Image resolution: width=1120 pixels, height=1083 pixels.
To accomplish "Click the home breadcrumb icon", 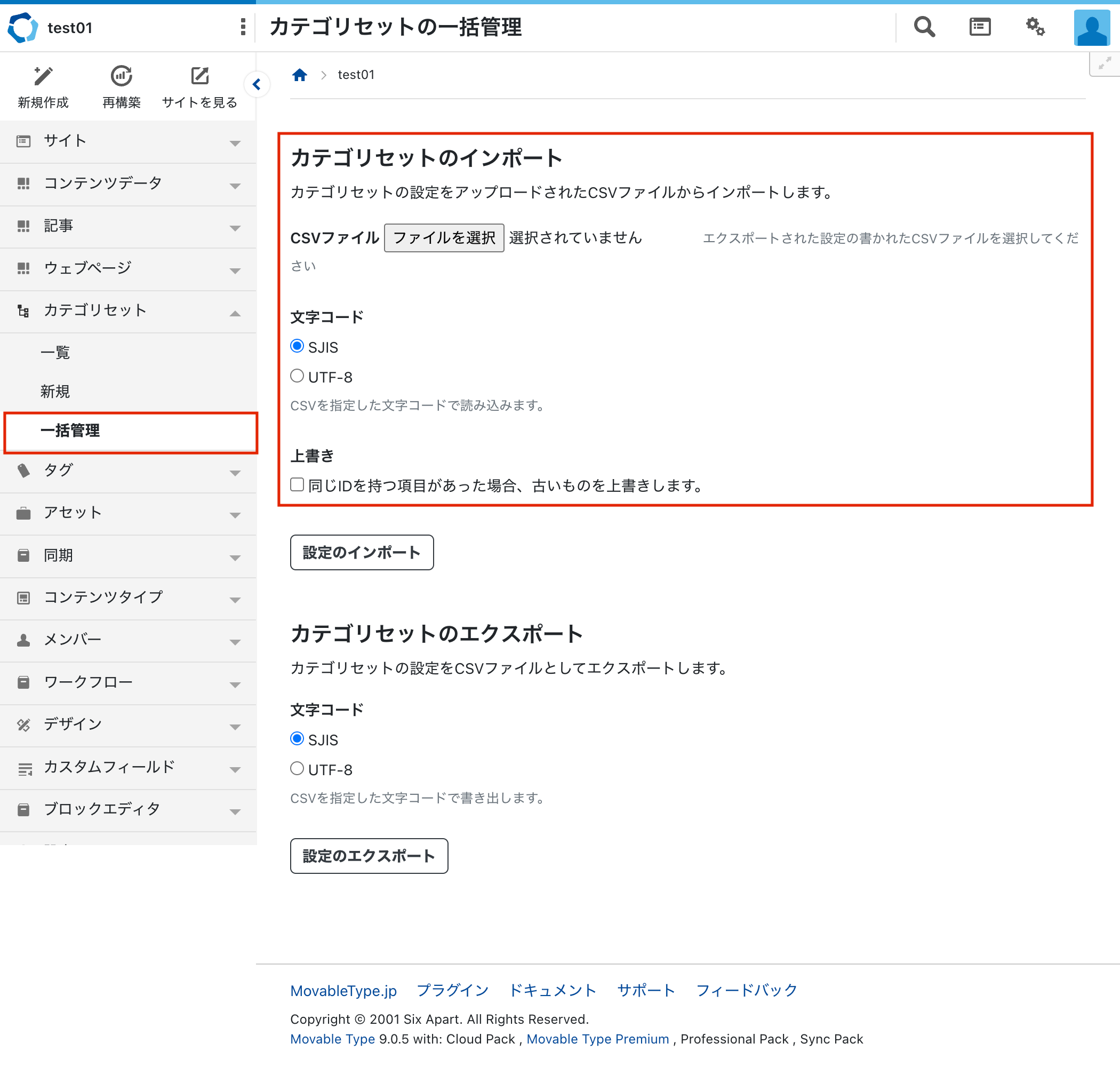I will tap(299, 75).
